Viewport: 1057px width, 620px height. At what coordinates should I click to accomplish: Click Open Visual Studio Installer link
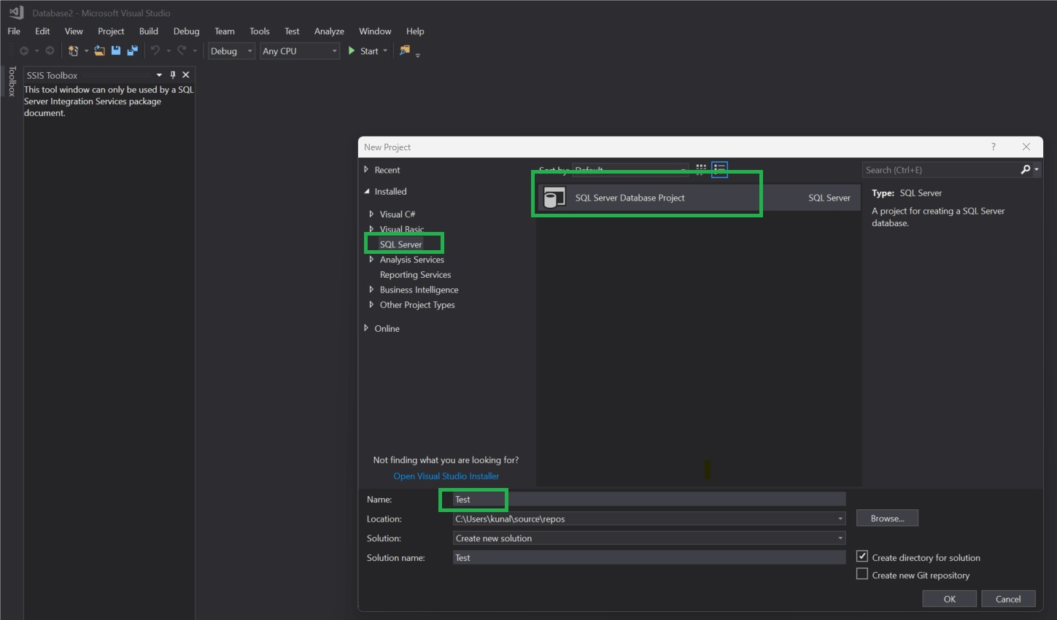[x=446, y=476]
